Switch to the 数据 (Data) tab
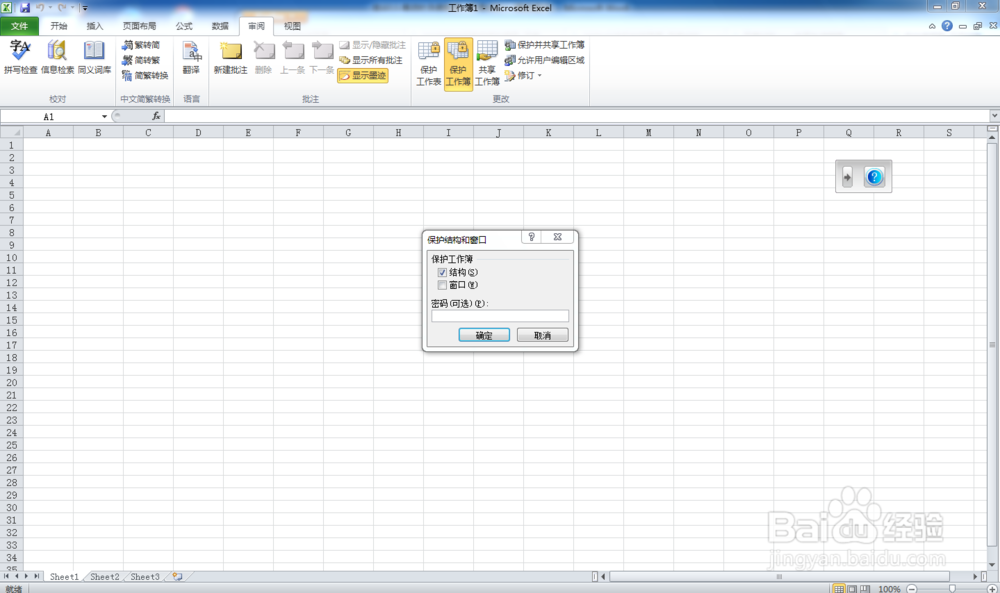The width and height of the screenshot is (1000, 593). point(220,26)
